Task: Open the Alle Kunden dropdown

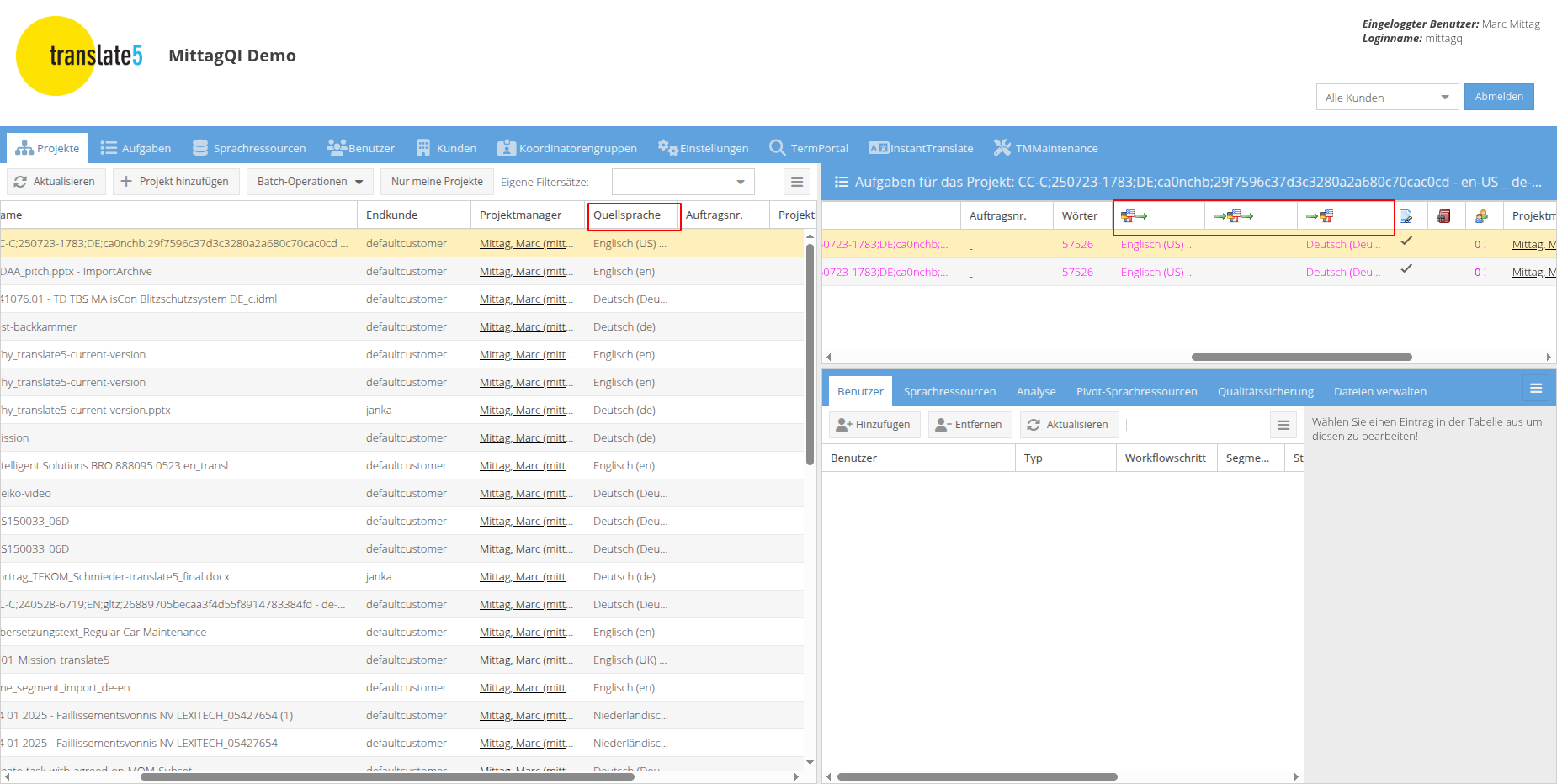Action: pyautogui.click(x=1386, y=98)
